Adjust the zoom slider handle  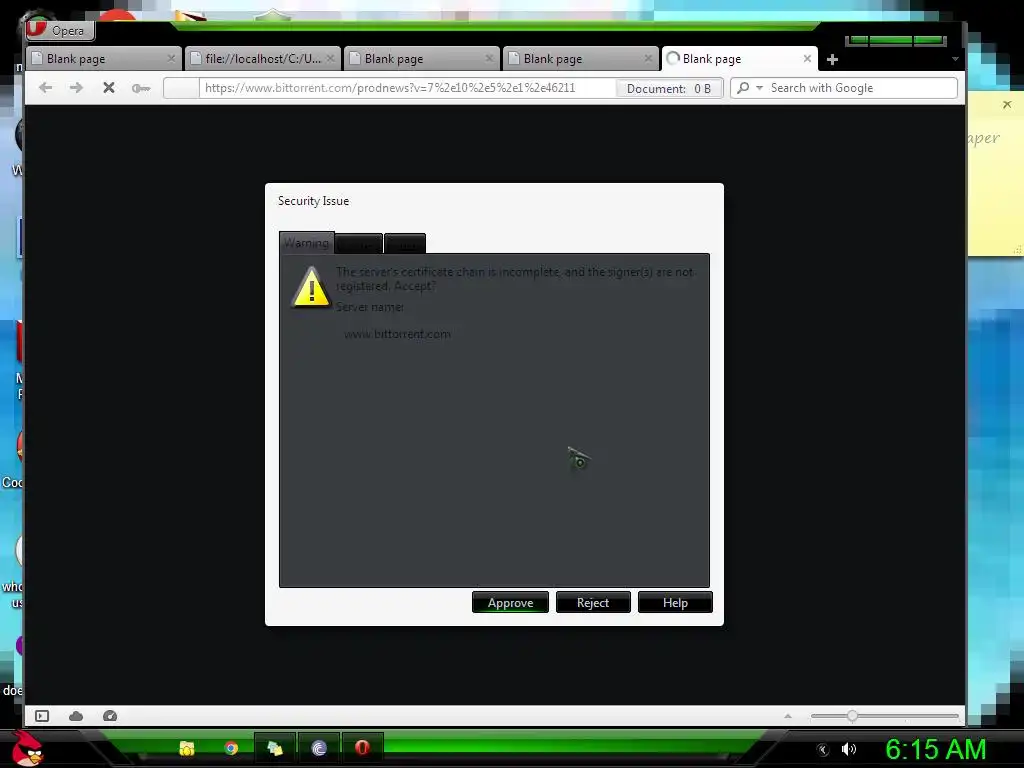(x=852, y=716)
